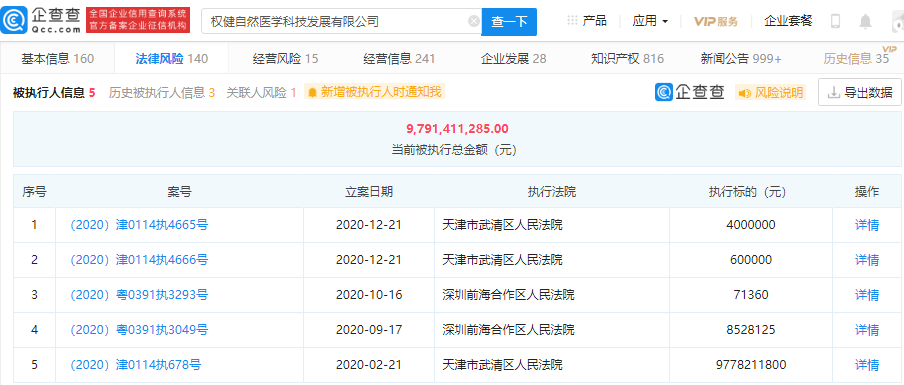The image size is (904, 385).
Task: Click the 企查查 logo beside 风险说明
Action: [x=690, y=92]
